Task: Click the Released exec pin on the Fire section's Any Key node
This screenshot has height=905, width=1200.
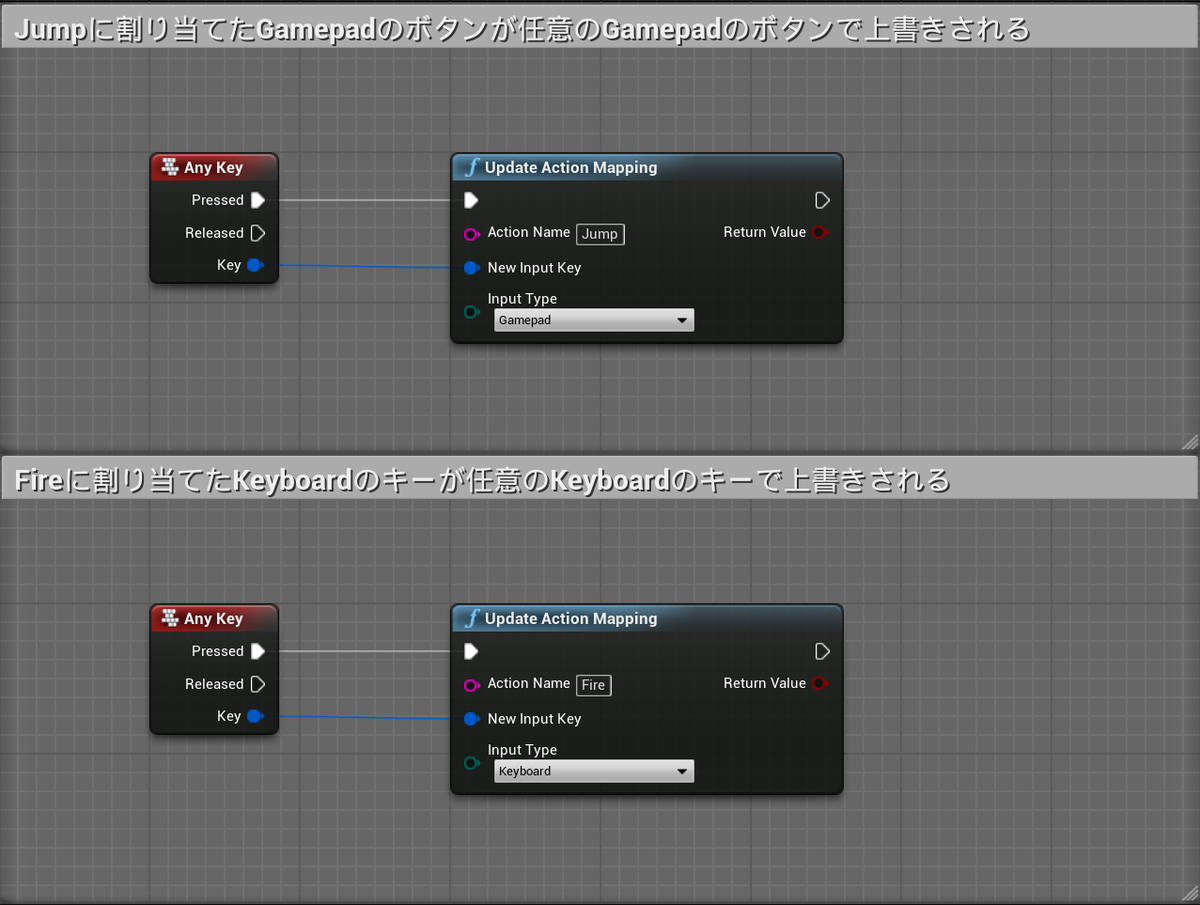Action: [257, 684]
